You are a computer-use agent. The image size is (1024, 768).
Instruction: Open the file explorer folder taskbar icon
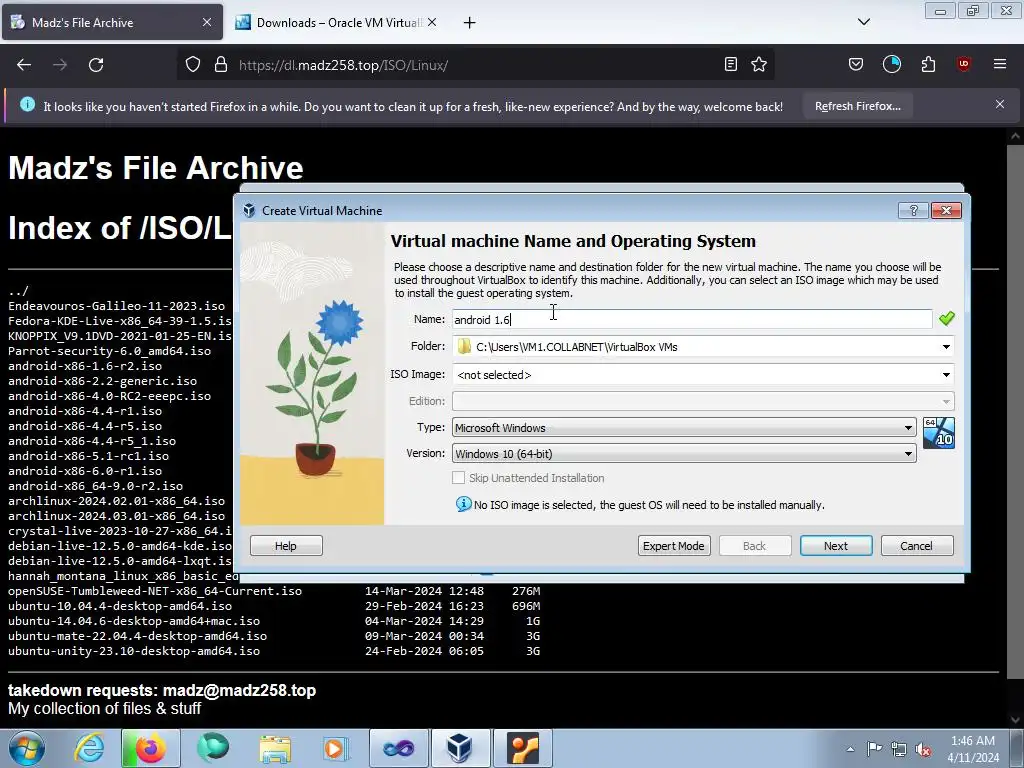(275, 748)
